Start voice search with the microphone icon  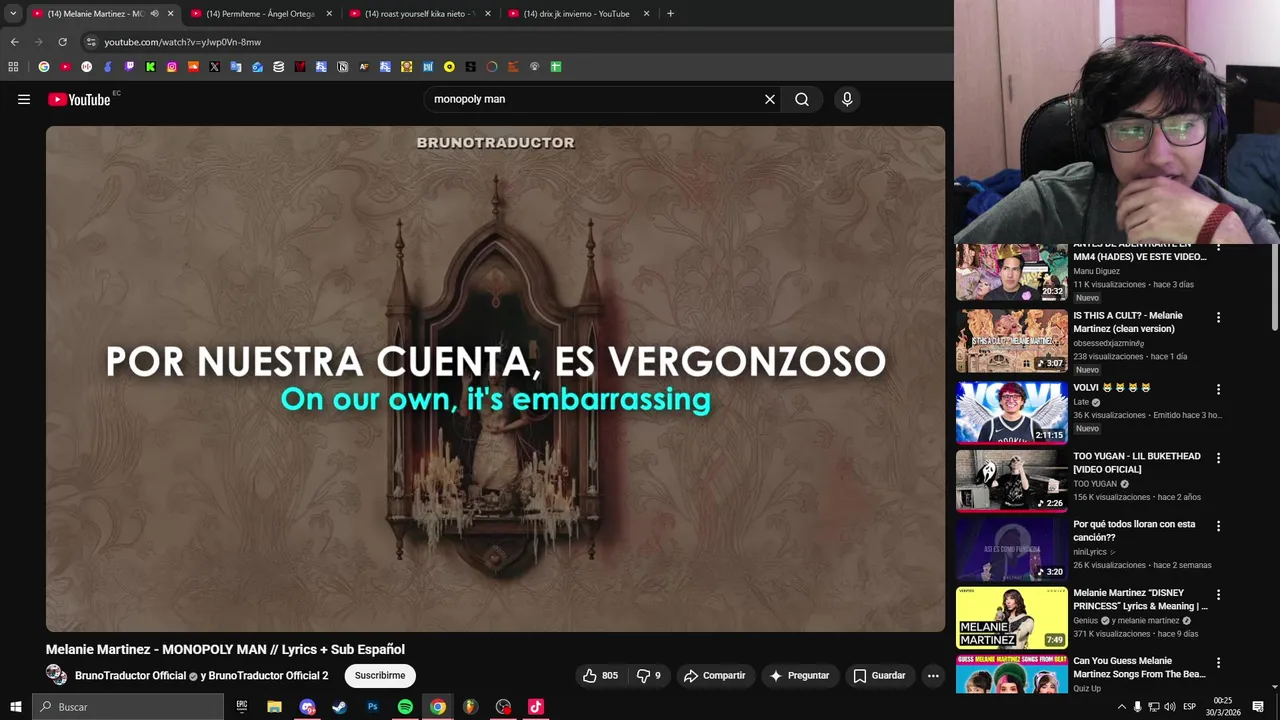coord(847,99)
